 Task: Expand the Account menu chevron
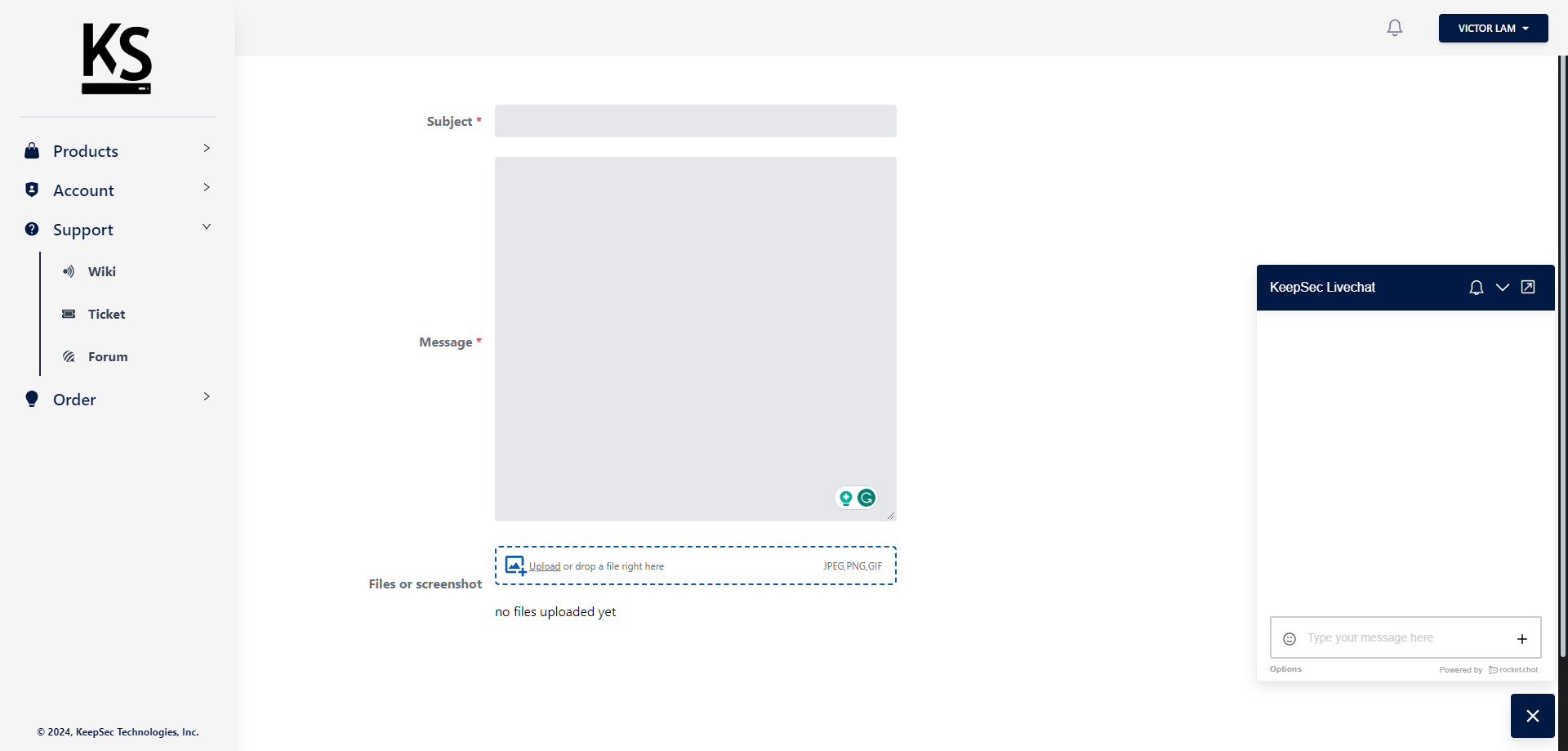(x=207, y=187)
